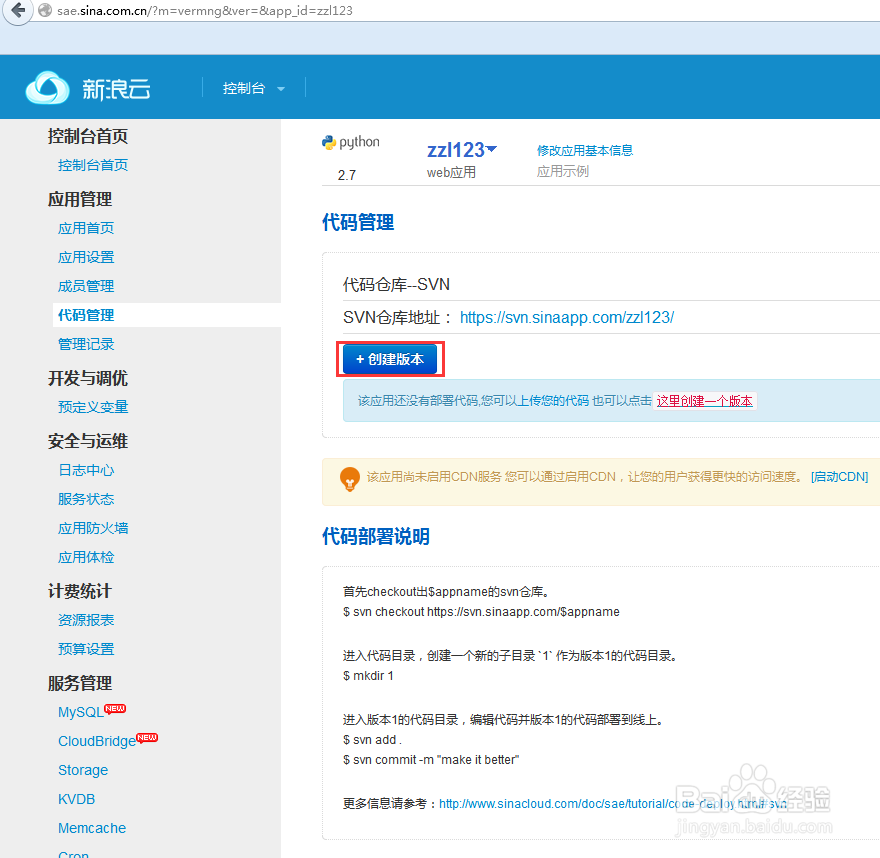The width and height of the screenshot is (880, 858).
Task: Click the '$ mkdir 1' command text
Action: (368, 676)
